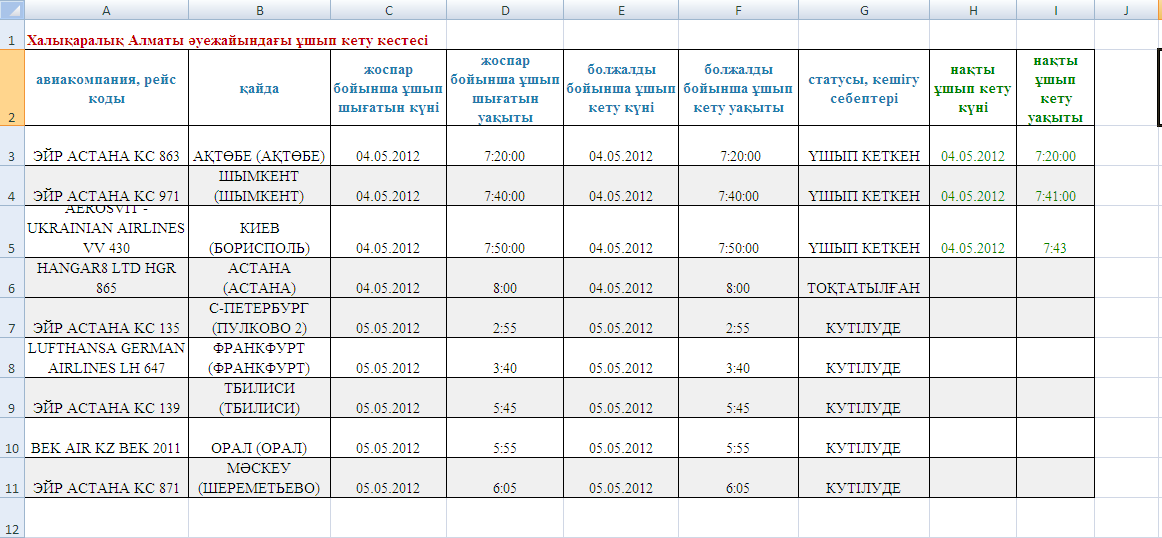The width and height of the screenshot is (1162, 538).
Task: Select row 3 header
Action: pyautogui.click(x=12, y=145)
